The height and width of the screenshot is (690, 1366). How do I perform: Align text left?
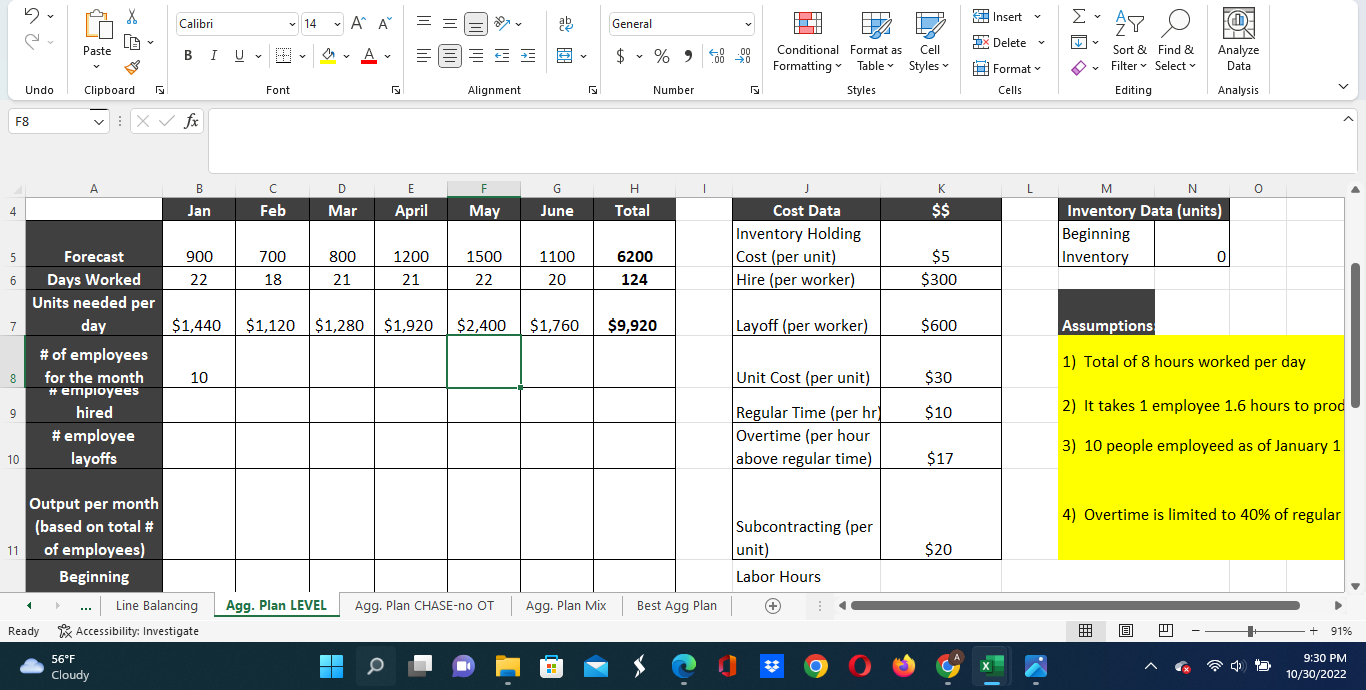[x=424, y=55]
